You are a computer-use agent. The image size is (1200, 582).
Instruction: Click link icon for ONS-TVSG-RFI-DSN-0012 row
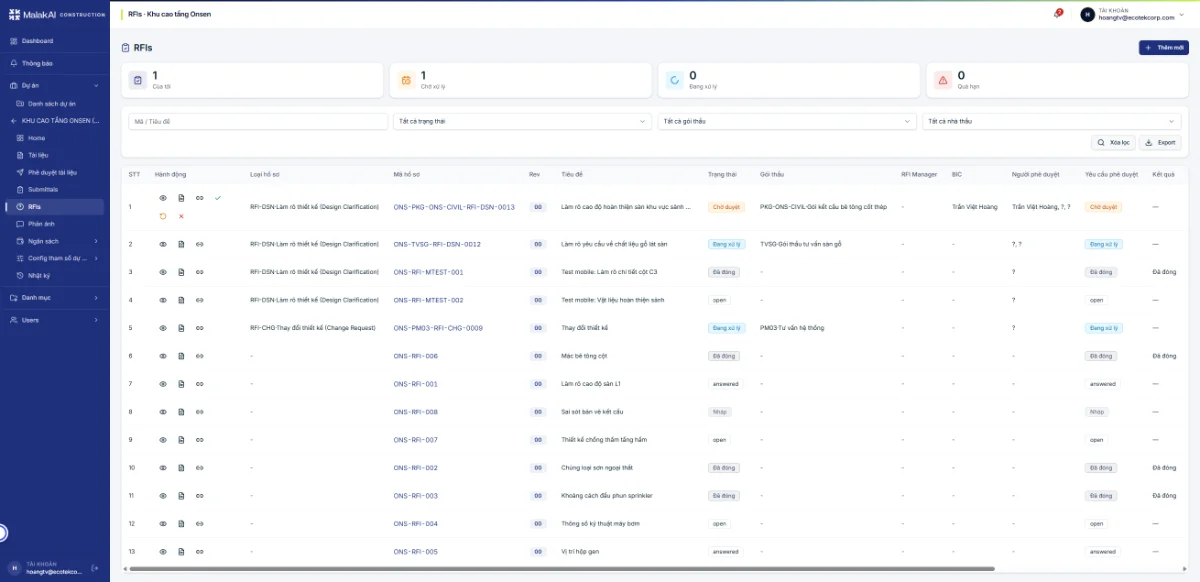pos(199,244)
